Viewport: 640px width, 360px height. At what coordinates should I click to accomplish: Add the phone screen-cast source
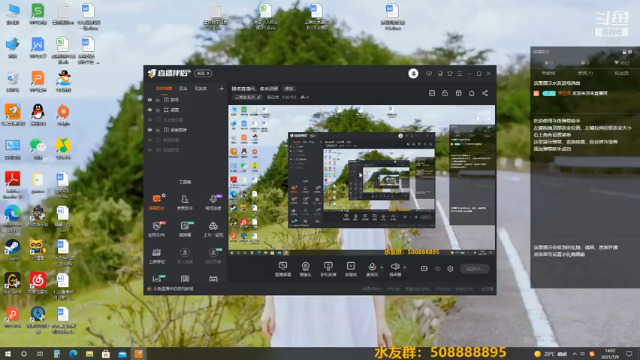pyautogui.click(x=328, y=269)
